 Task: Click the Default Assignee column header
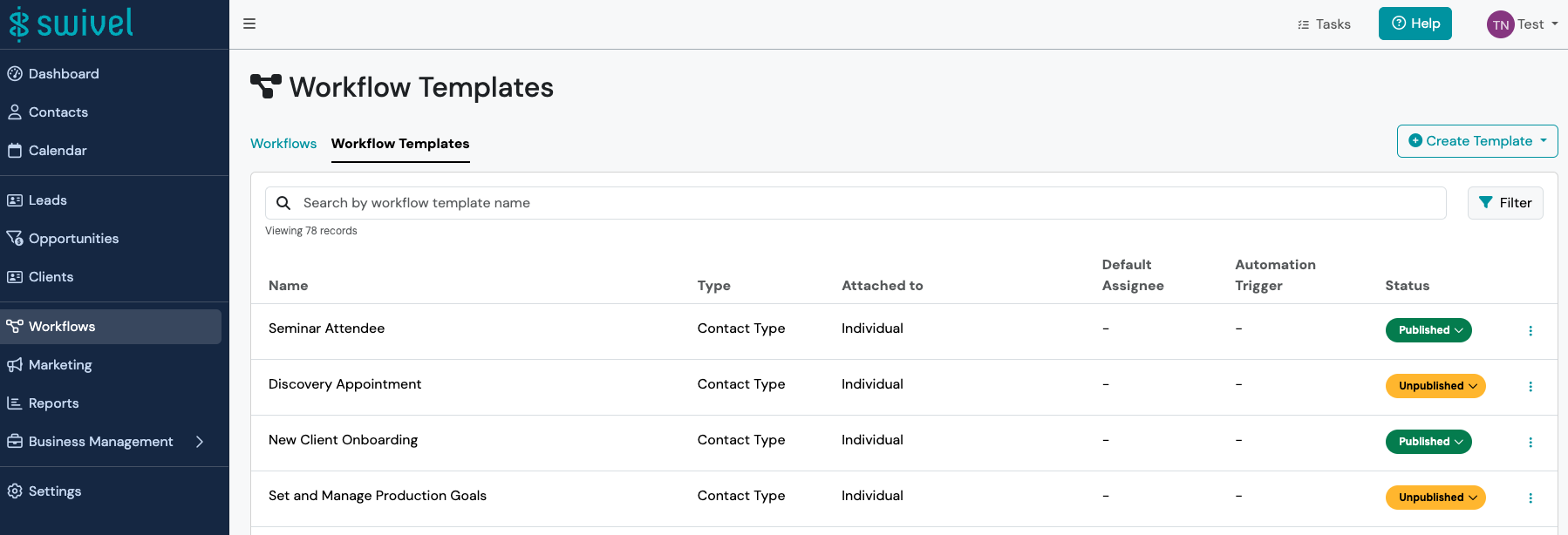(x=1133, y=275)
